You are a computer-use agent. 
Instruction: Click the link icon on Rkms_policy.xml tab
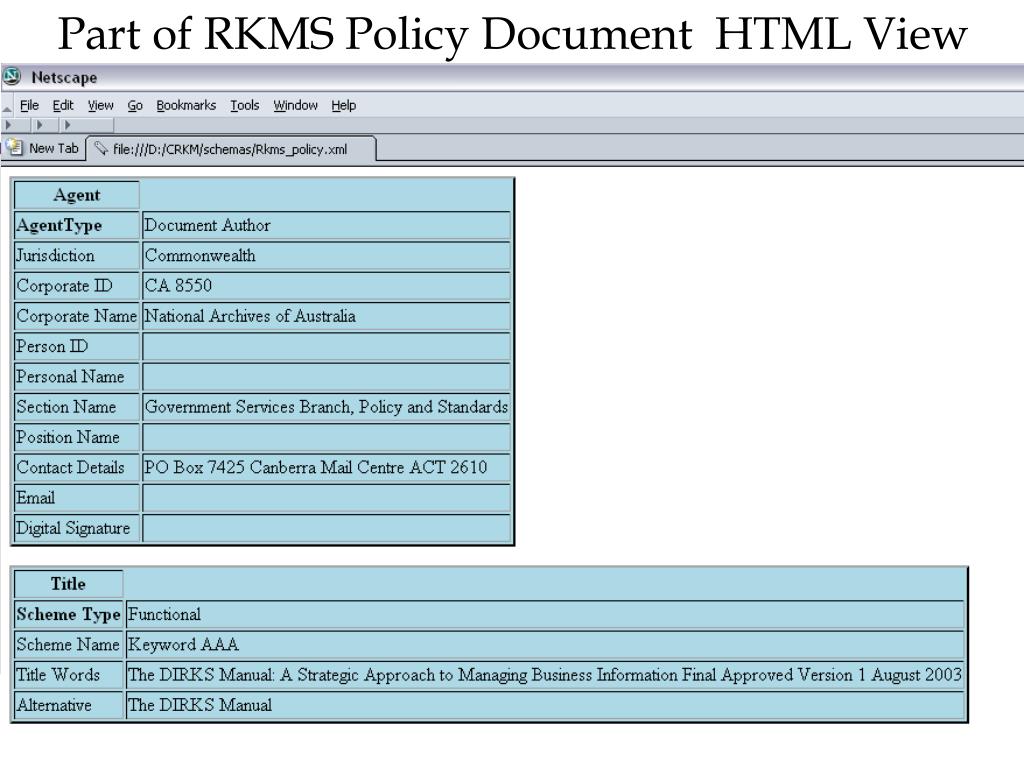(101, 148)
